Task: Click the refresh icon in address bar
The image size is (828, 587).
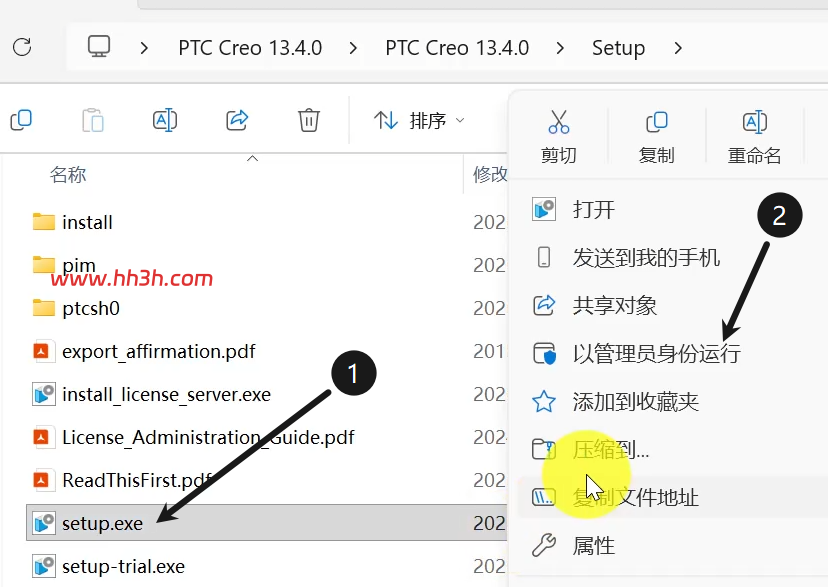Action: (x=22, y=47)
